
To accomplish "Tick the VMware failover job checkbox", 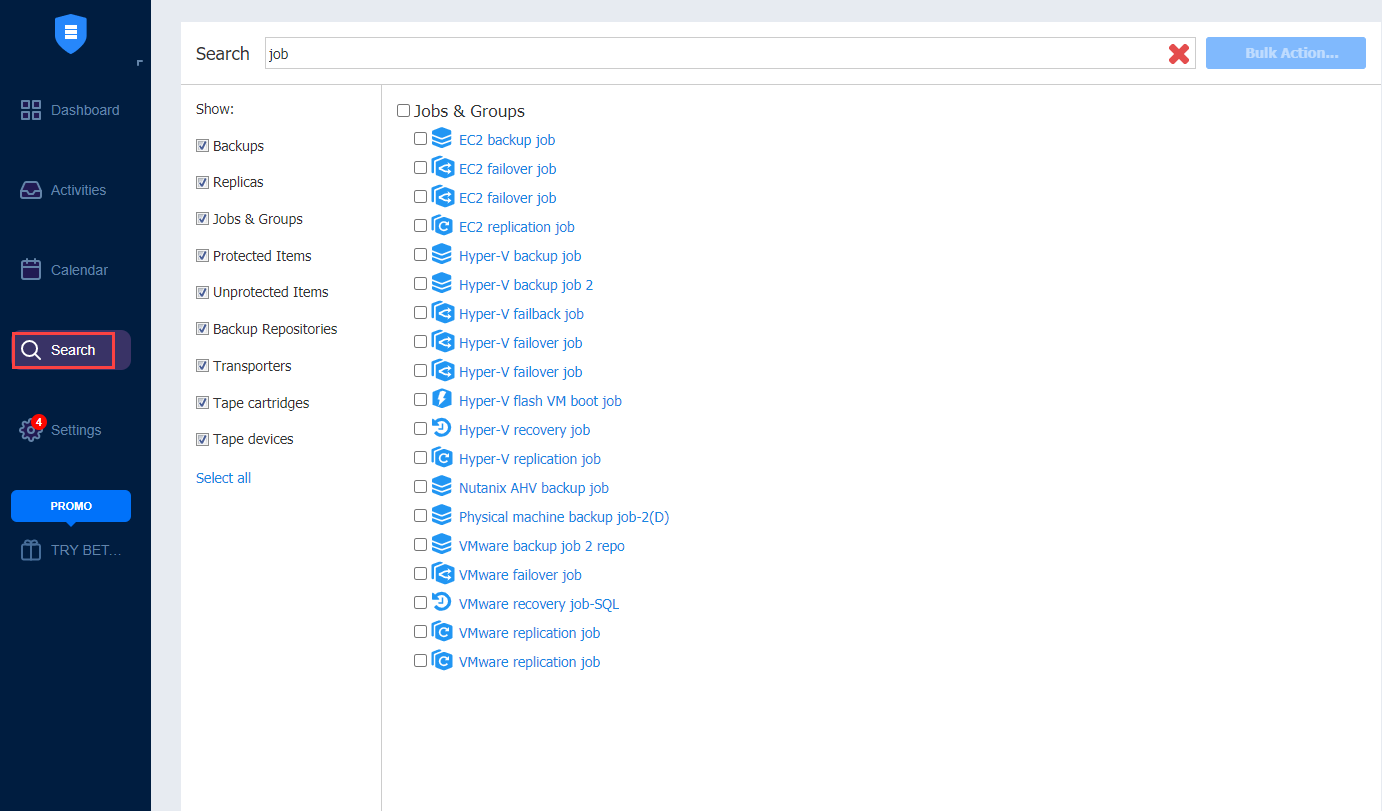I will pyautogui.click(x=420, y=574).
